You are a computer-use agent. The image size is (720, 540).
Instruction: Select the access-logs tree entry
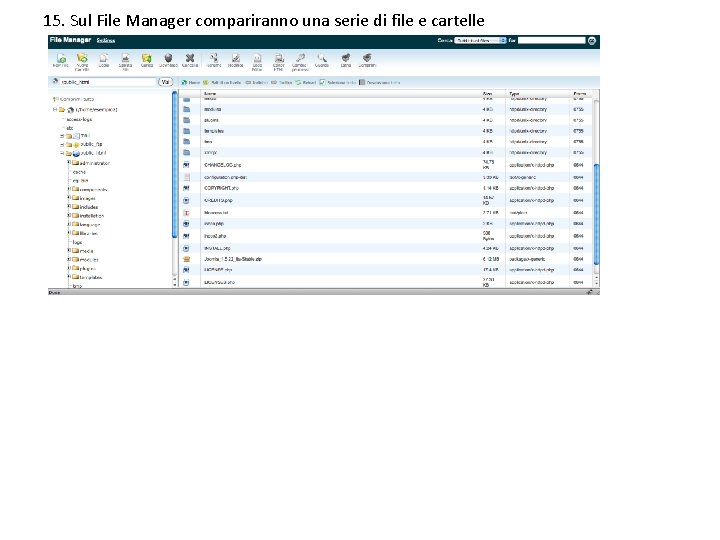79,119
